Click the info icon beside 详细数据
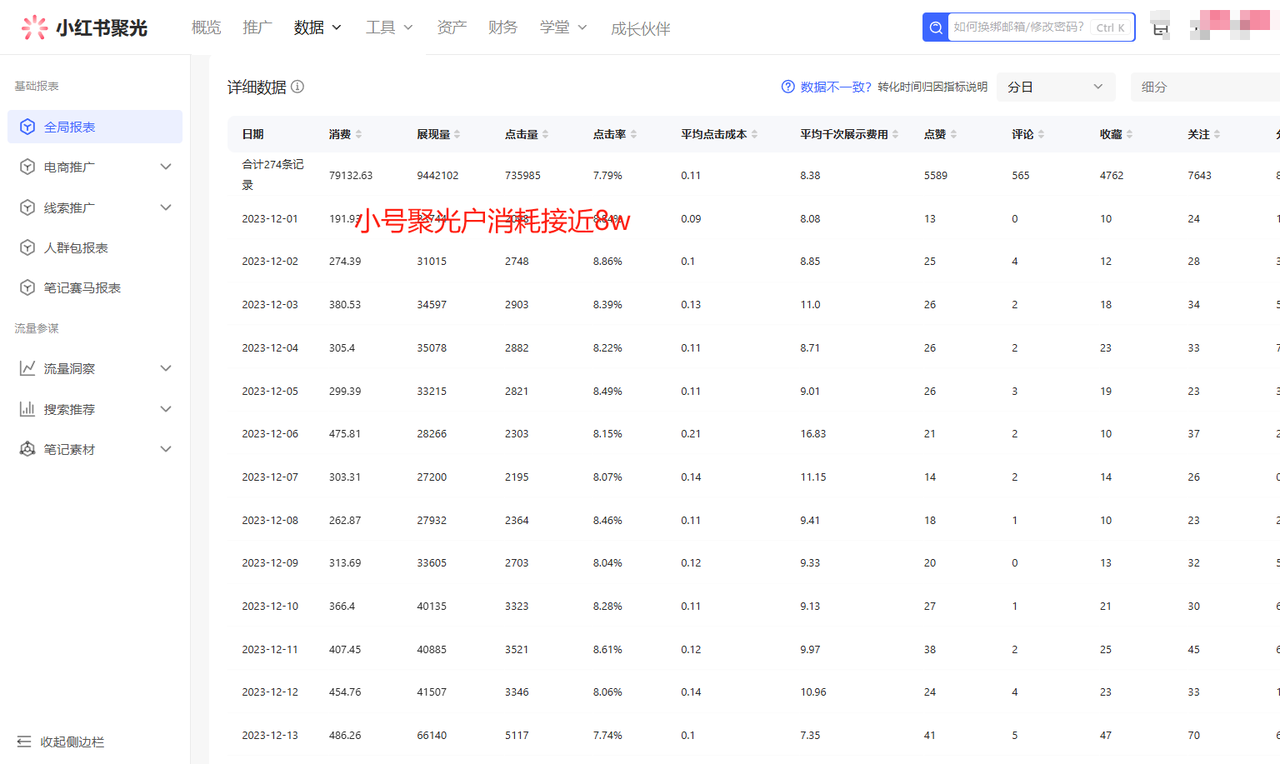This screenshot has width=1280, height=764. coord(297,87)
